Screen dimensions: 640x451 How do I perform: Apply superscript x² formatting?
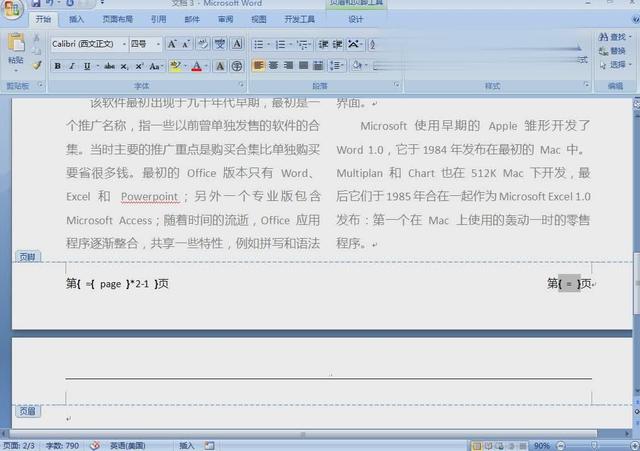(139, 66)
